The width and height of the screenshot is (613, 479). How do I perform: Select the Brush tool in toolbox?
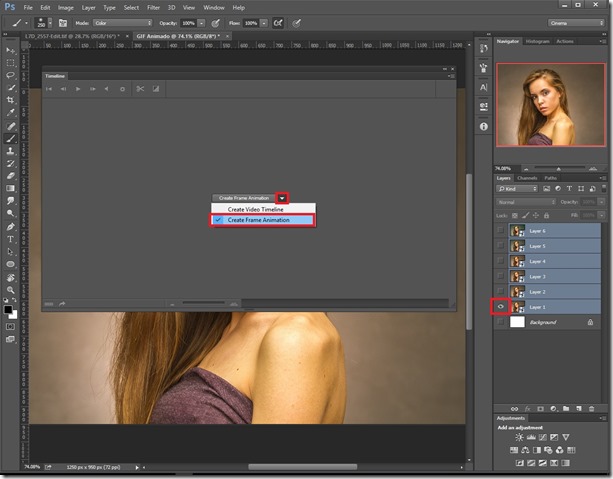(10, 138)
